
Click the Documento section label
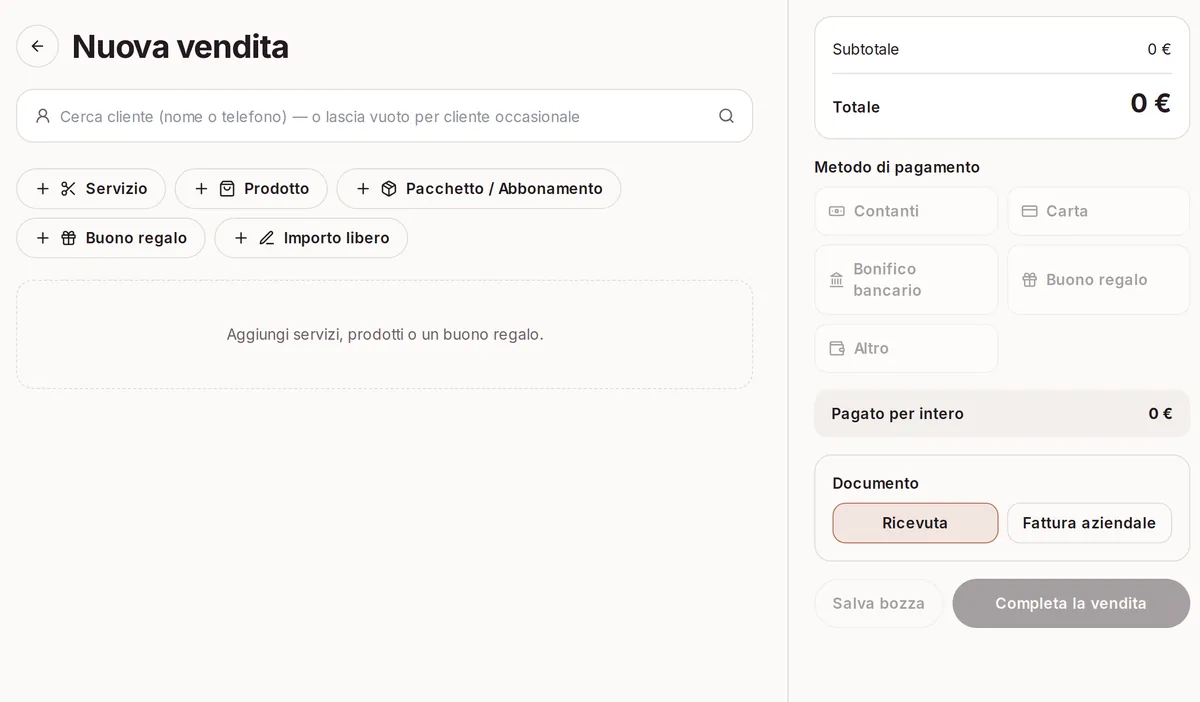click(875, 483)
